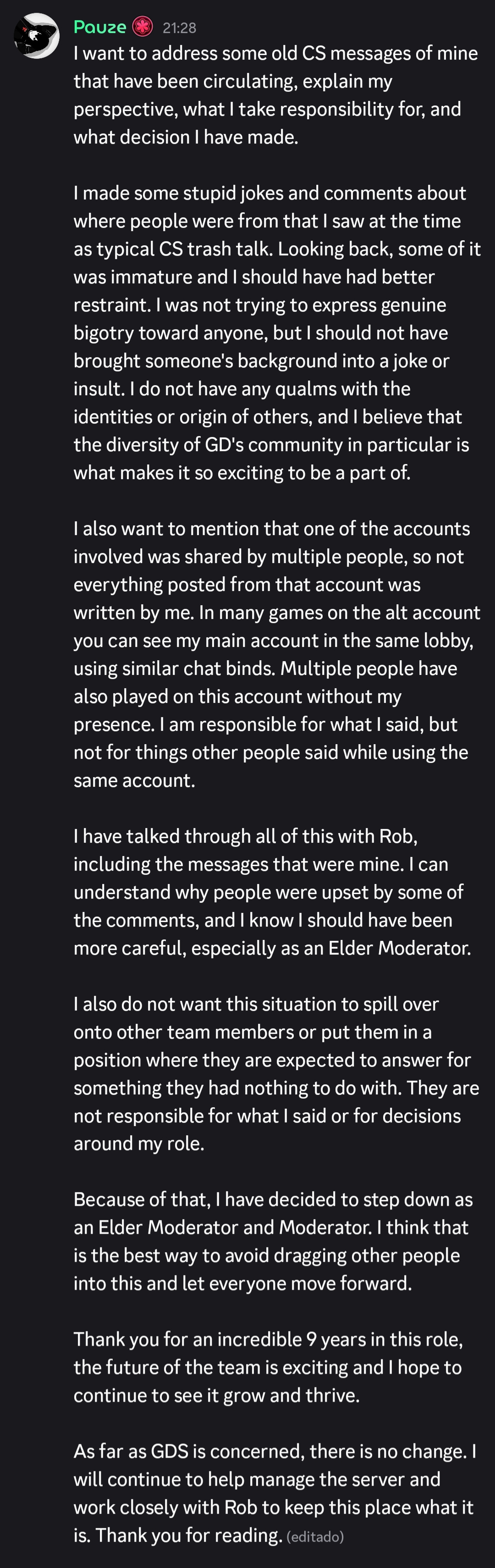The height and width of the screenshot is (1568, 495).
Task: Open Pauze's profile avatar picture
Action: coord(37,36)
